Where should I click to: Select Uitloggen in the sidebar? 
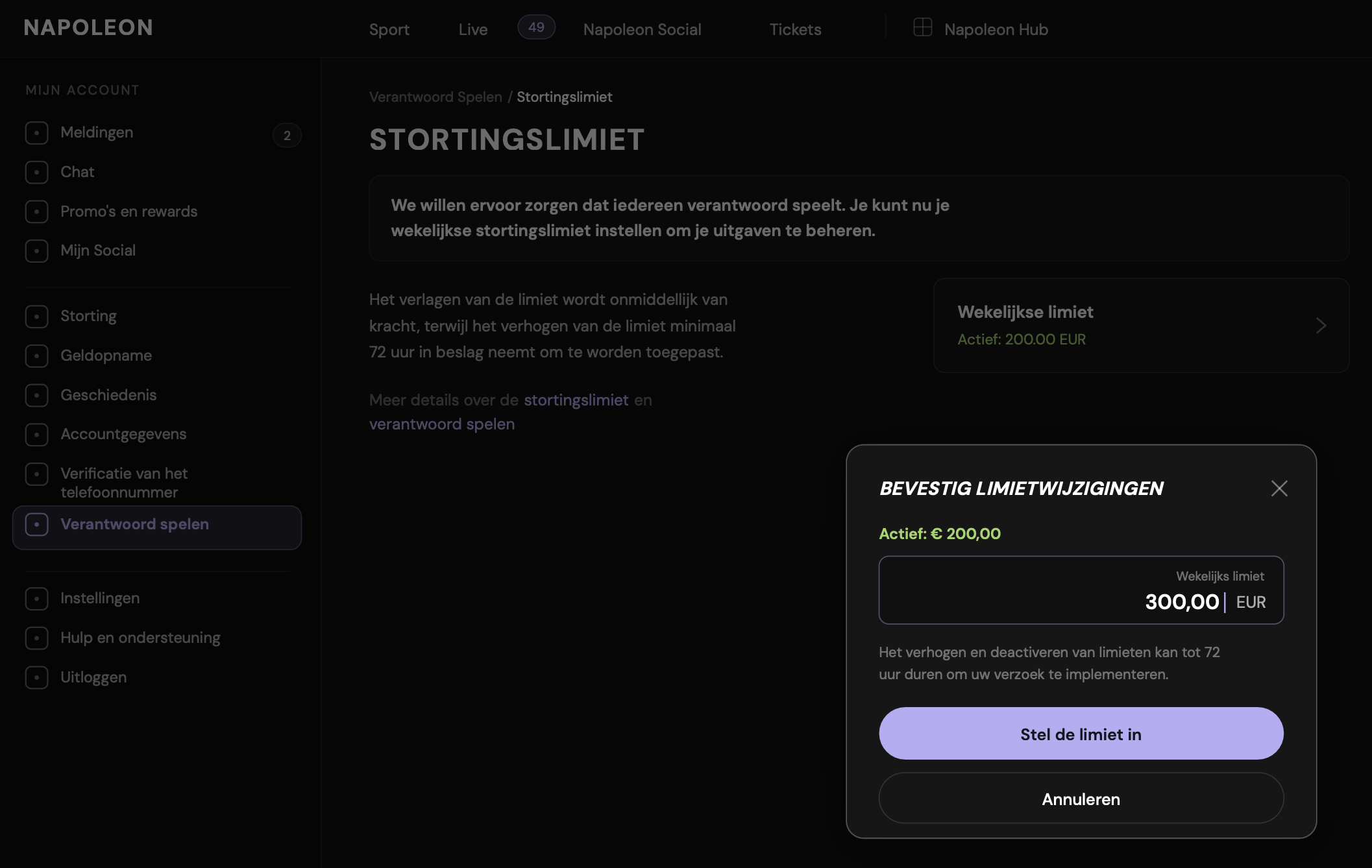pyautogui.click(x=93, y=678)
